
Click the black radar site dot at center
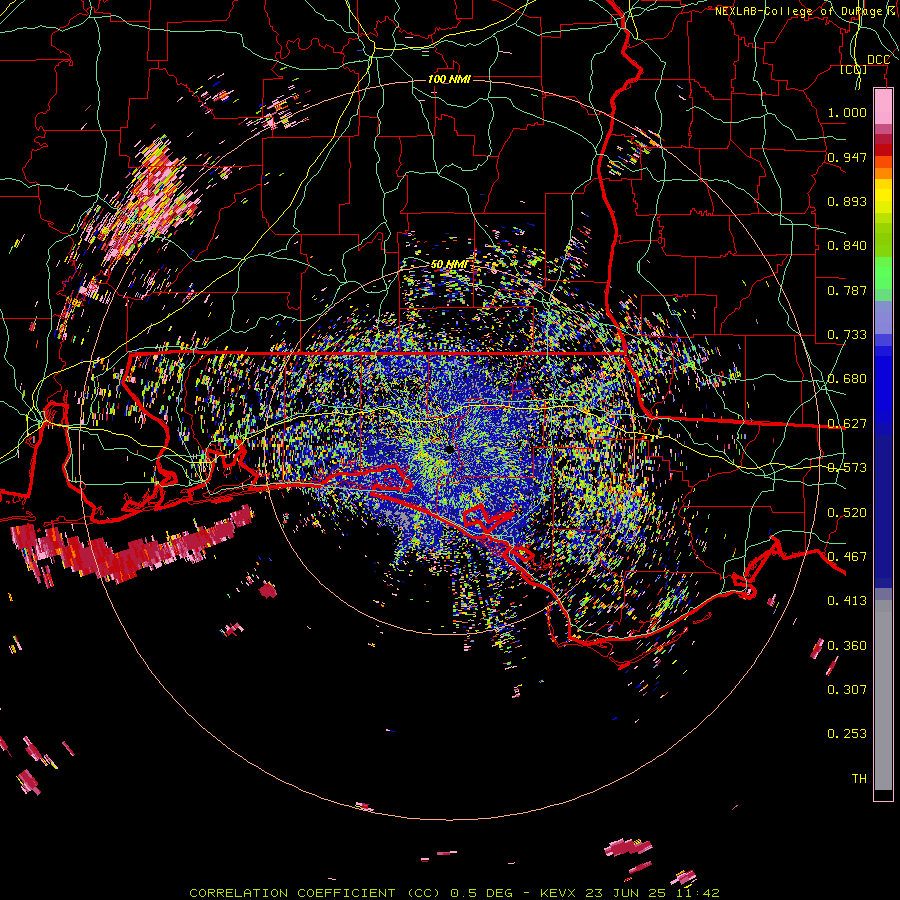click(449, 449)
